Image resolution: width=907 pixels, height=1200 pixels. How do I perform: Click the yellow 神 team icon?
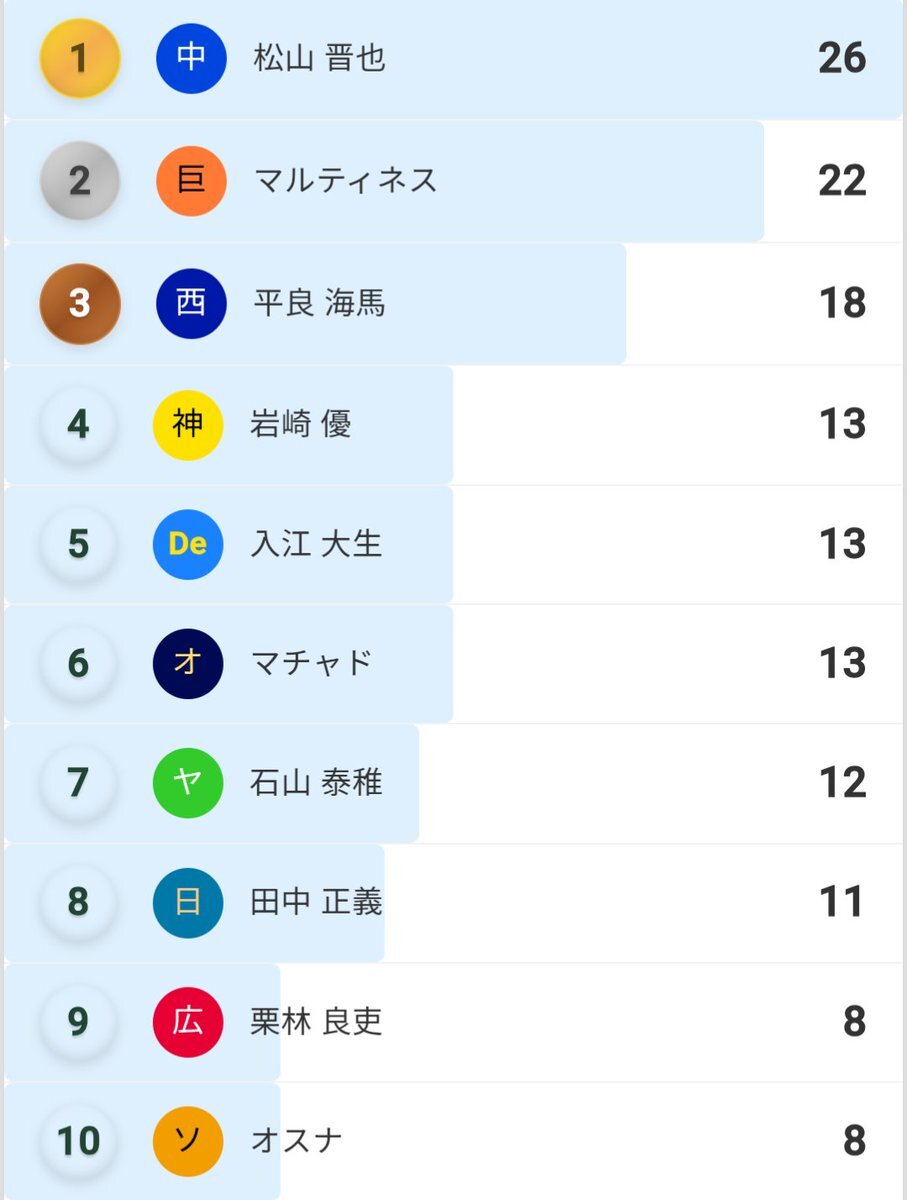coord(187,425)
